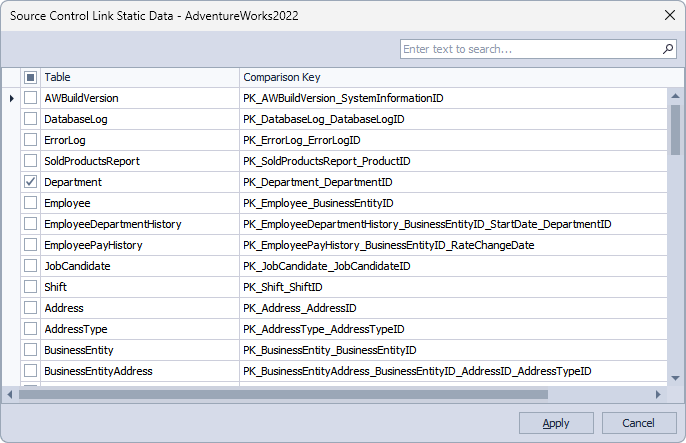Click the horizontal scrollbar left arrow
This screenshot has height=443, width=686.
tap(10, 394)
